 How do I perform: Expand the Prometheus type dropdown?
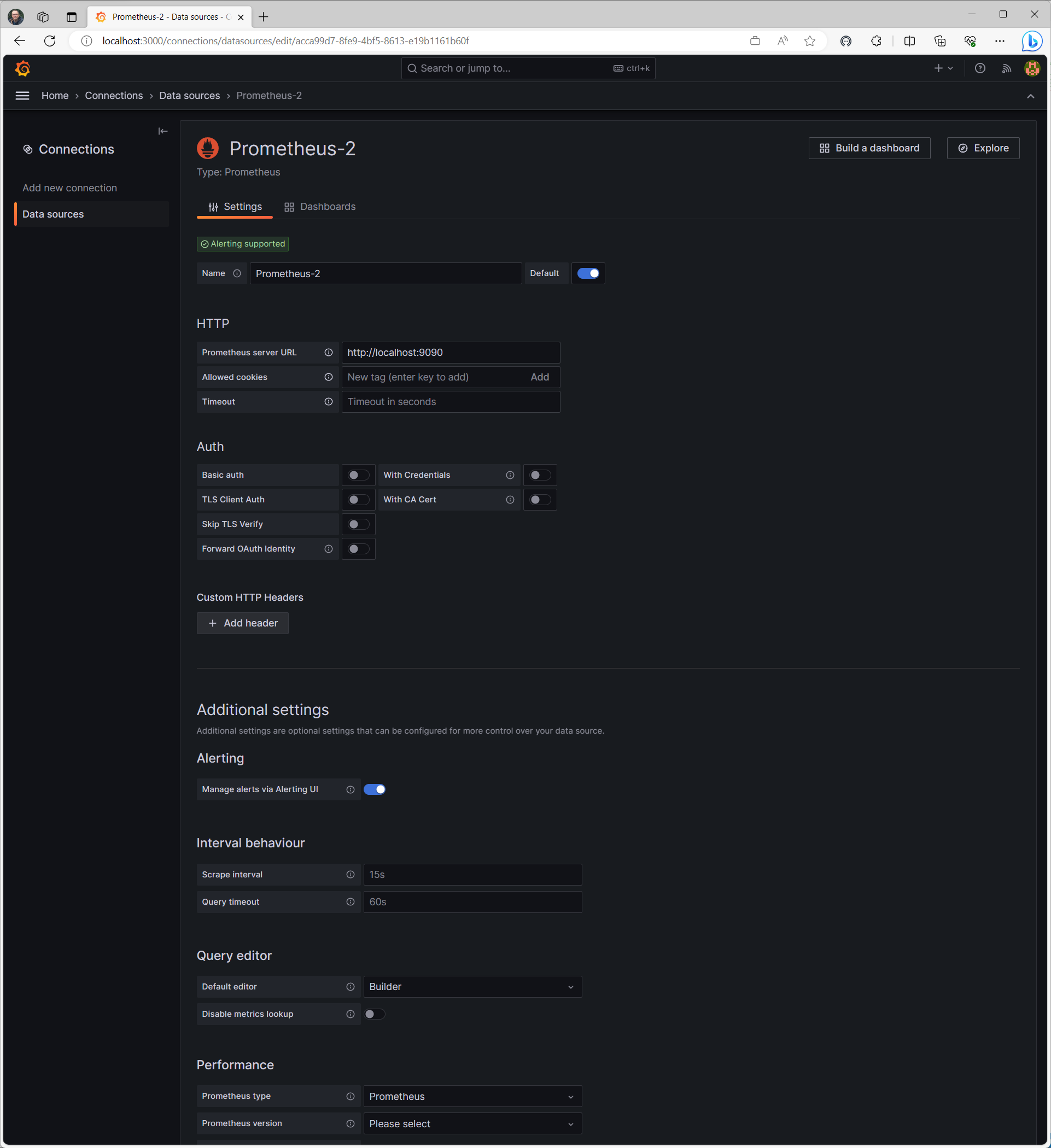point(473,1096)
